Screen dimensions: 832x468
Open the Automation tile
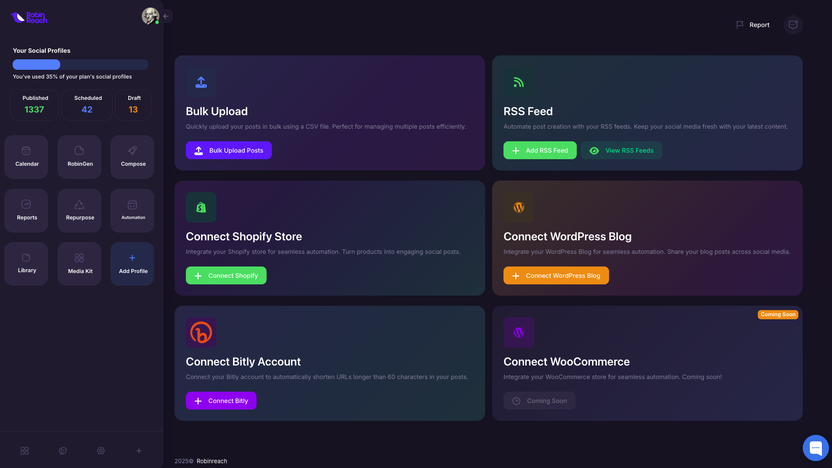[132, 210]
